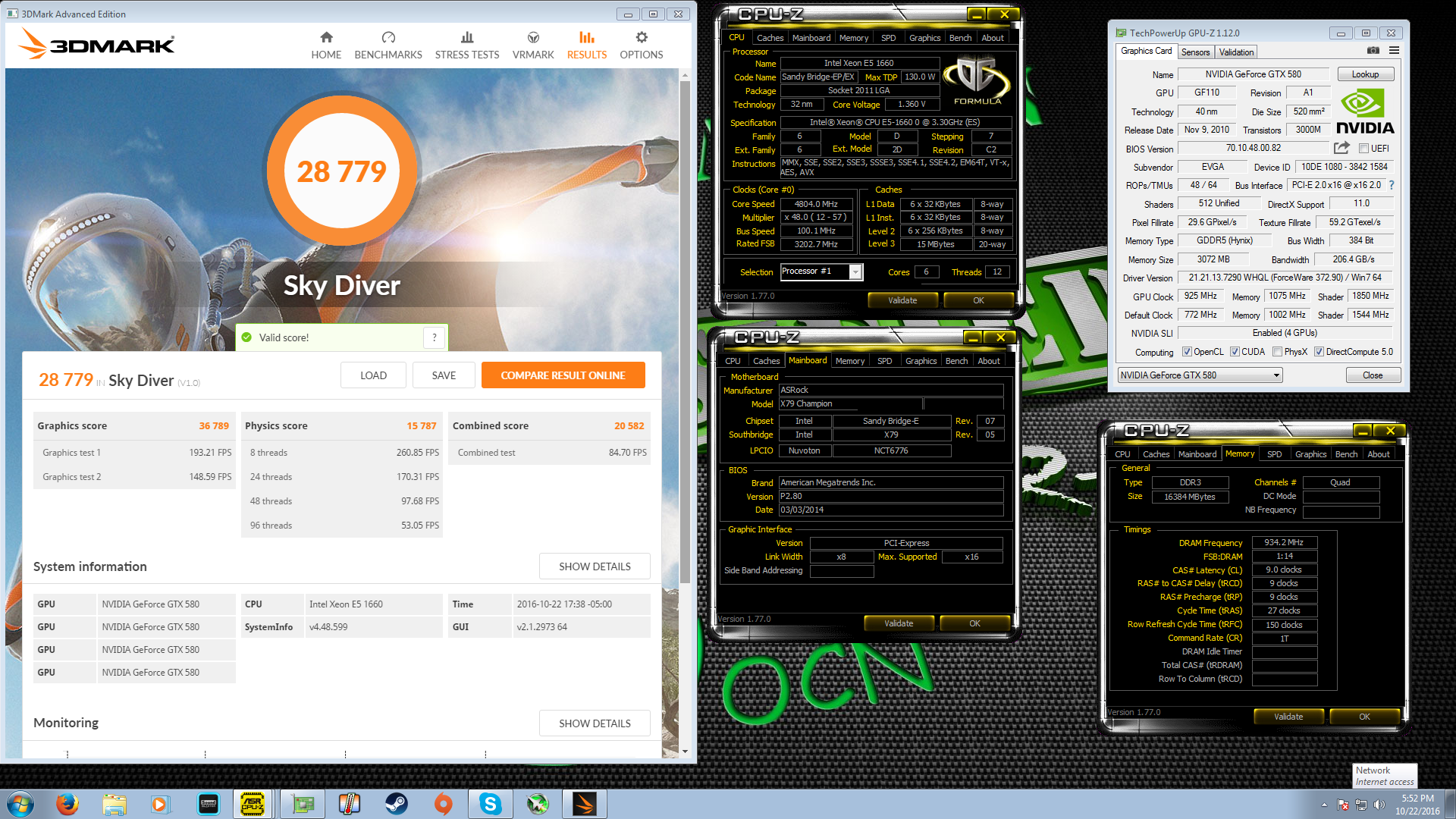Click the Core Speed value 4804.0 MHz
The image size is (1456, 819).
816,204
